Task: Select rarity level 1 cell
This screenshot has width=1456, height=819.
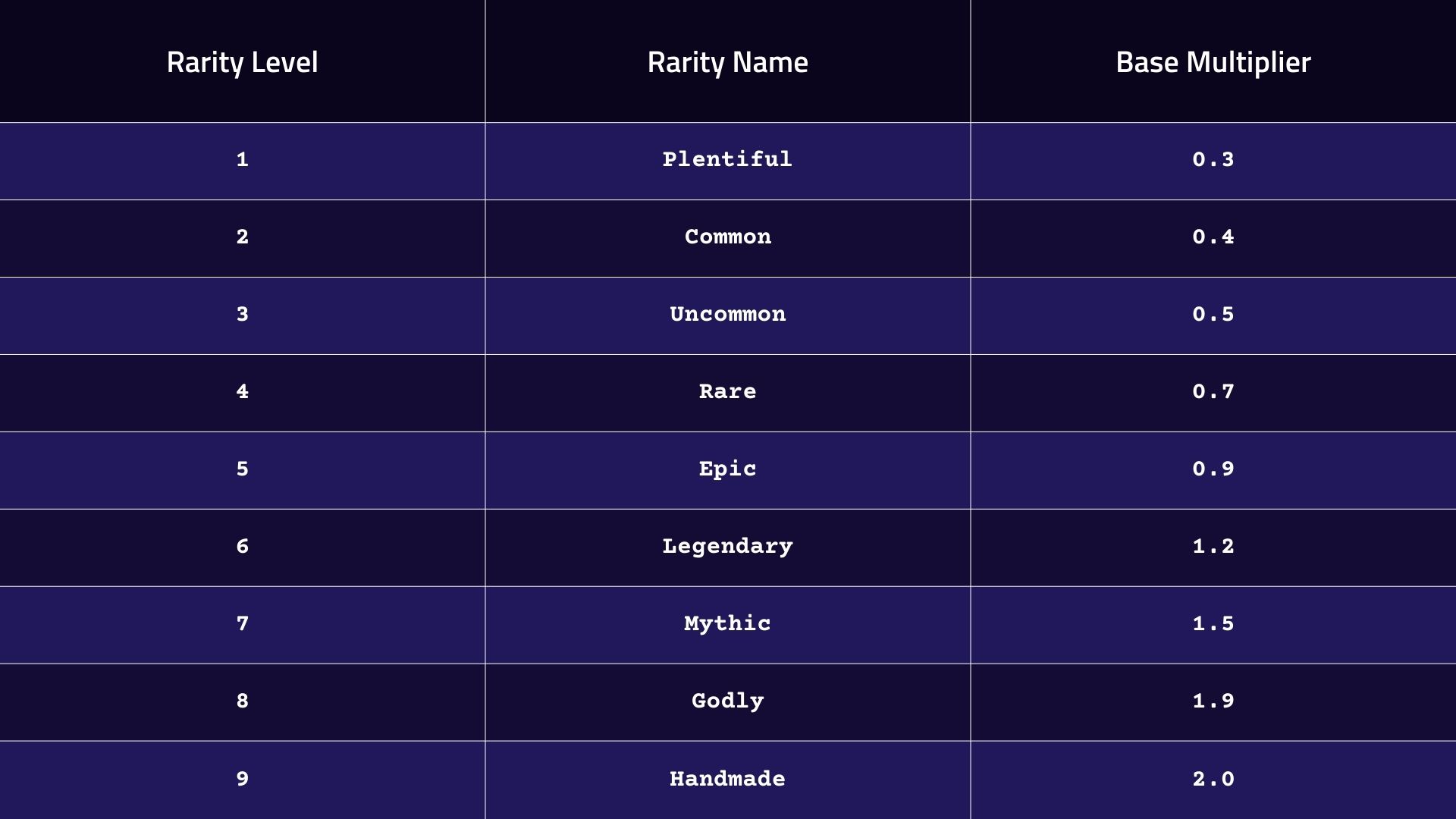Action: coord(242,160)
